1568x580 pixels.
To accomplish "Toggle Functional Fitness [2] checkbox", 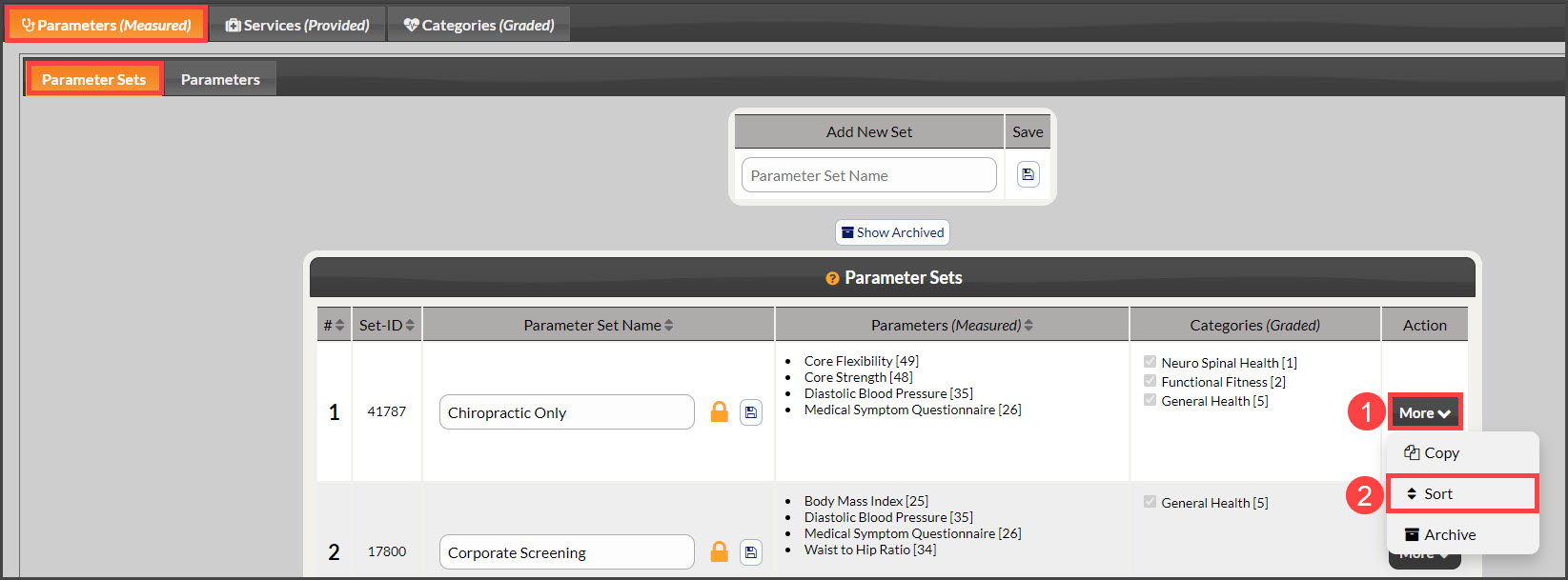I will (1150, 381).
